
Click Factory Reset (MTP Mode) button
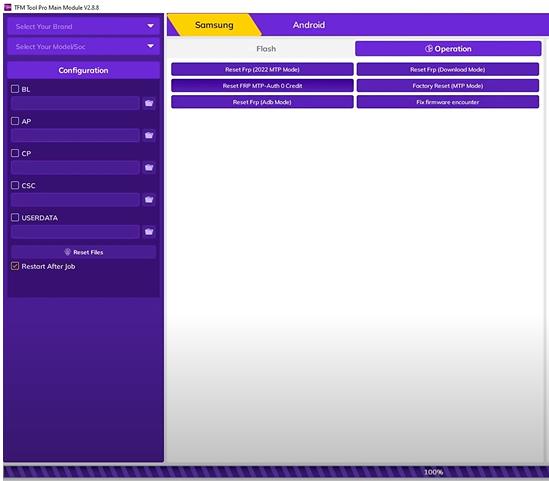(x=448, y=86)
